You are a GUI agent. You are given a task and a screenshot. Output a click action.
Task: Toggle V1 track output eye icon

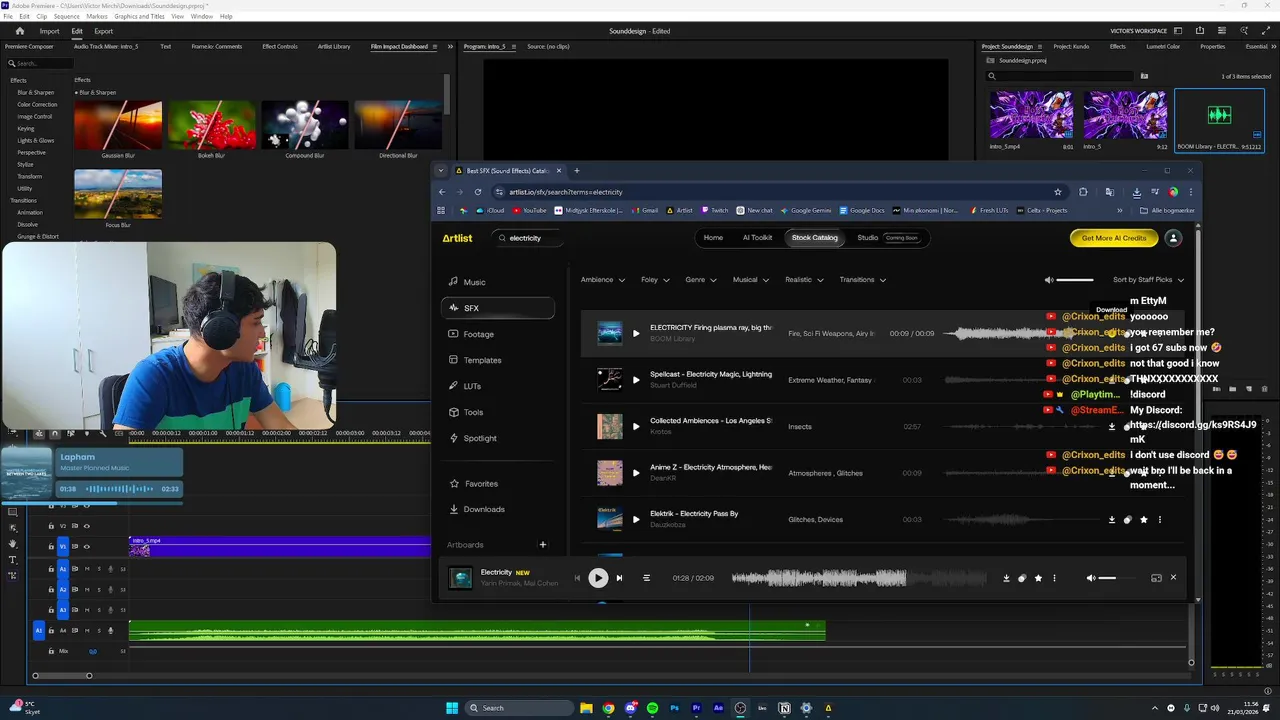click(x=87, y=546)
